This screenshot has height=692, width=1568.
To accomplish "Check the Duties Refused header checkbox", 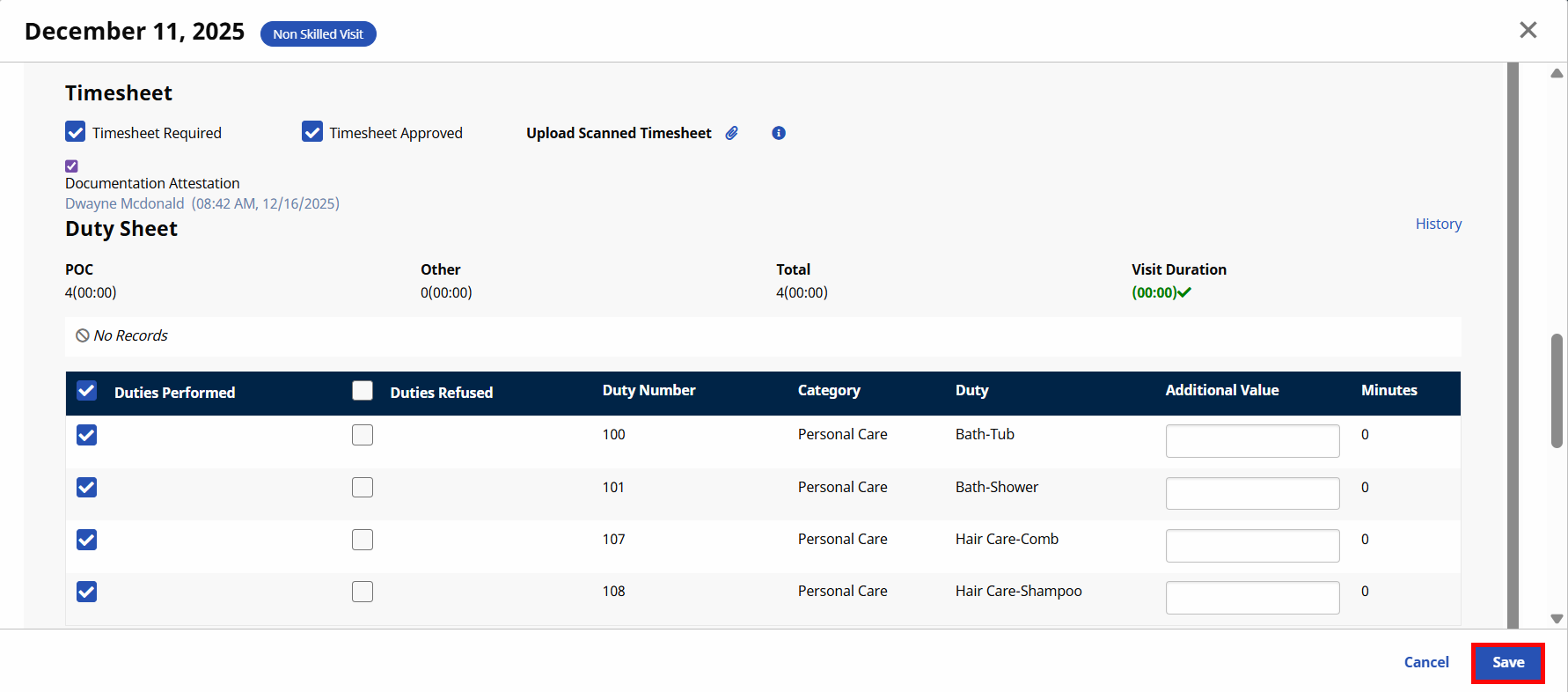I will pos(363,391).
